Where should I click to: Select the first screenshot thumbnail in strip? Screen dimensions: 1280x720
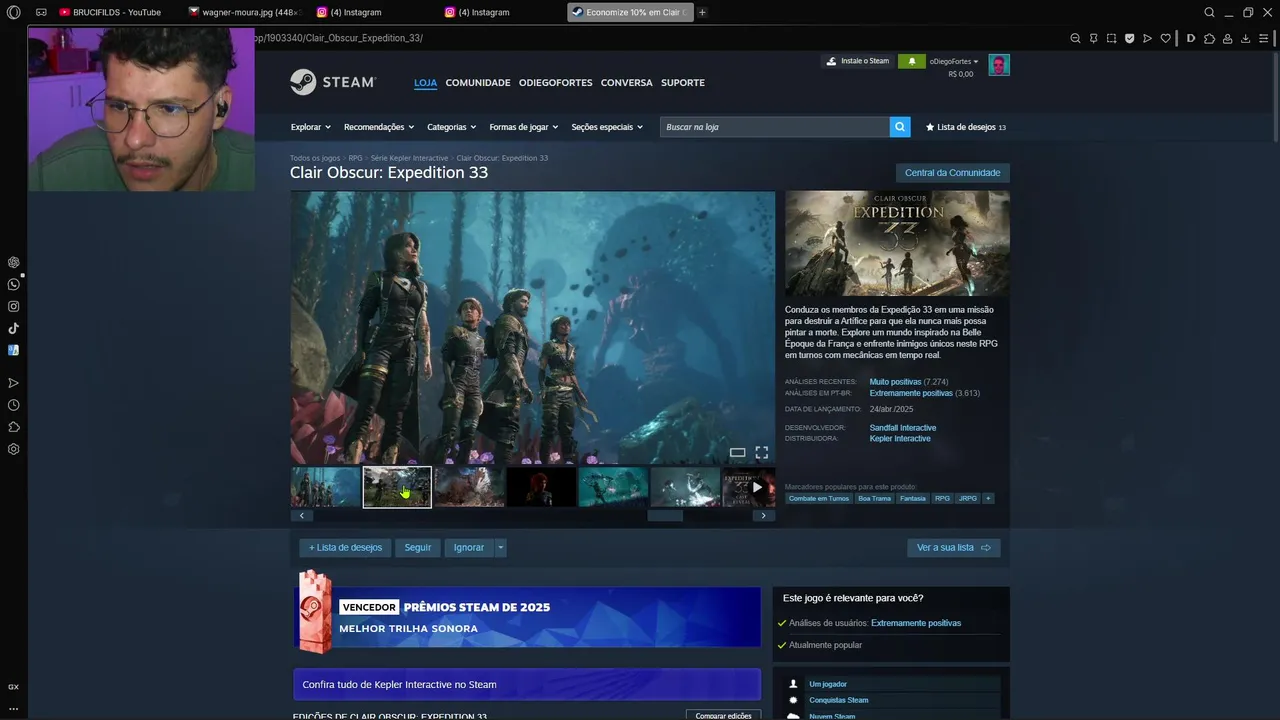(325, 487)
